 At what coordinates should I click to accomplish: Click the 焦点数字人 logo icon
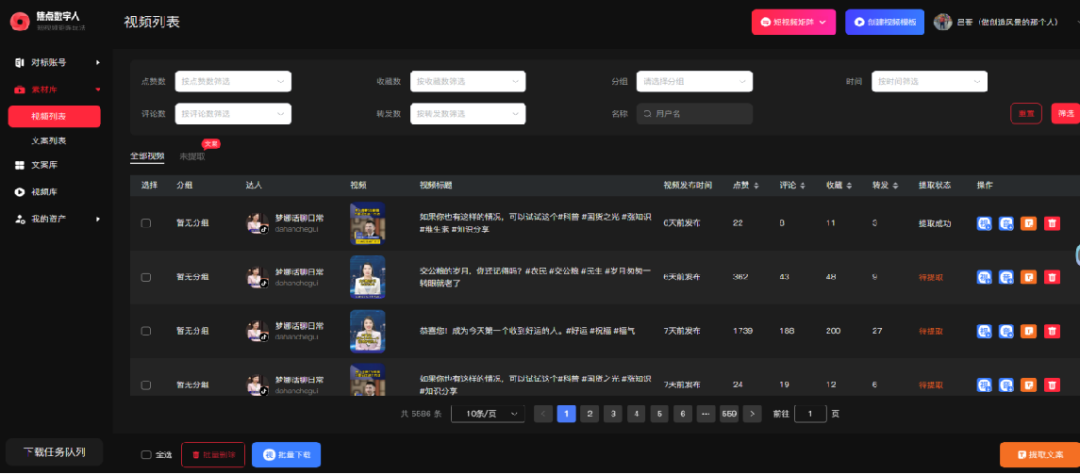(20, 21)
